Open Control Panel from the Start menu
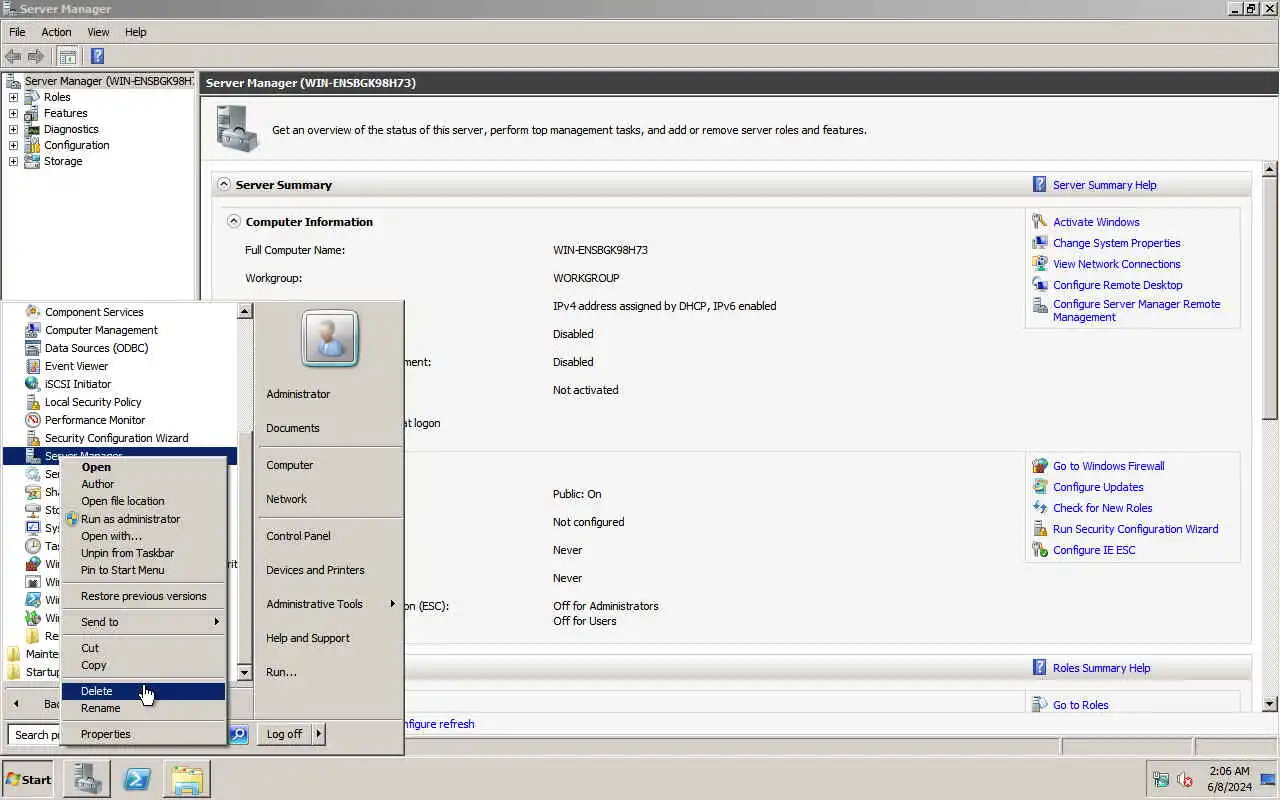The width and height of the screenshot is (1280, 800). 298,536
